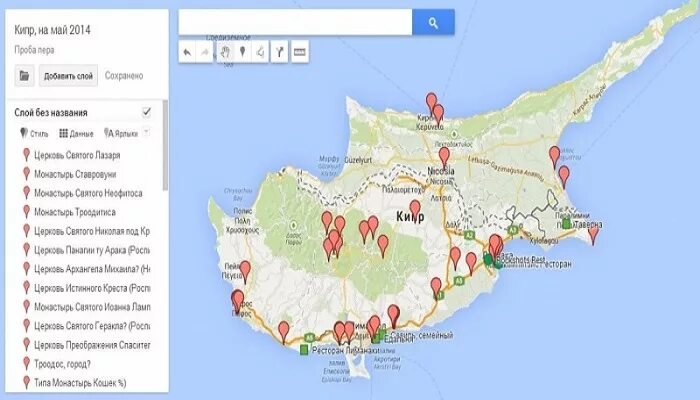Open the Ярлыки labels options
This screenshot has height=400, width=700.
point(121,133)
